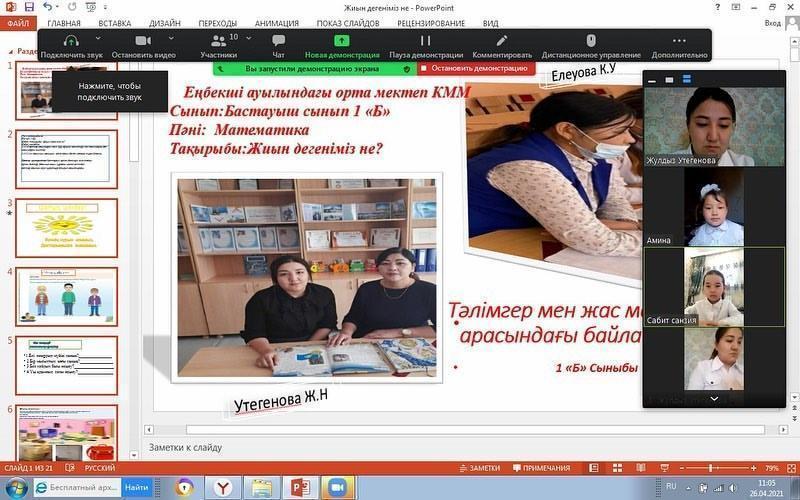Image resolution: width=800 pixels, height=500 pixels.
Task: Open the Zoom Чат chat icon
Action: point(279,40)
